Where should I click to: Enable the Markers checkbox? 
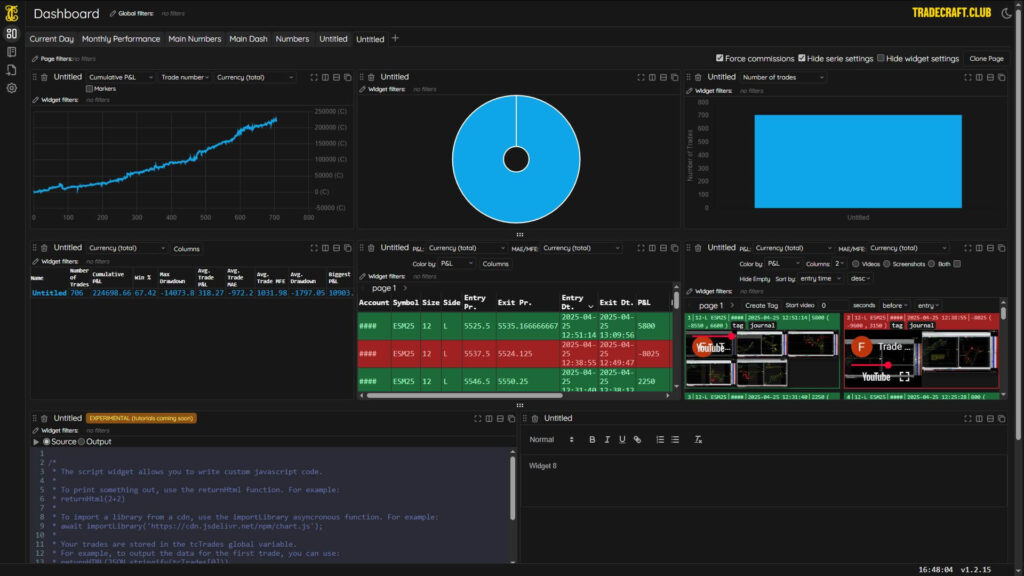[89, 89]
